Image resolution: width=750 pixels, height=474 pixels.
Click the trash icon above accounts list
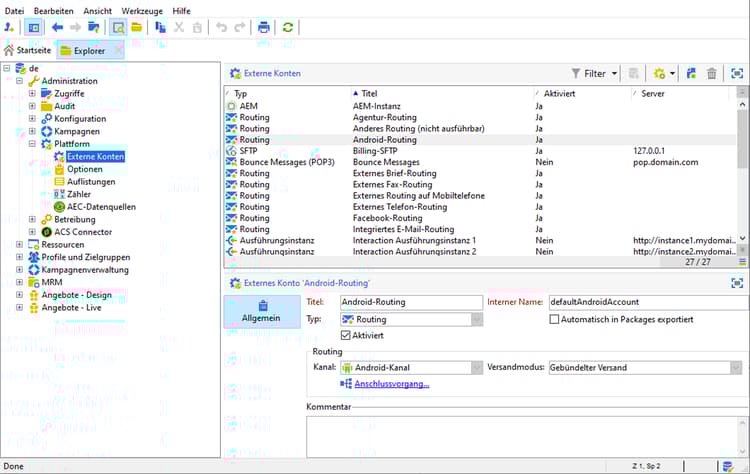(711, 73)
